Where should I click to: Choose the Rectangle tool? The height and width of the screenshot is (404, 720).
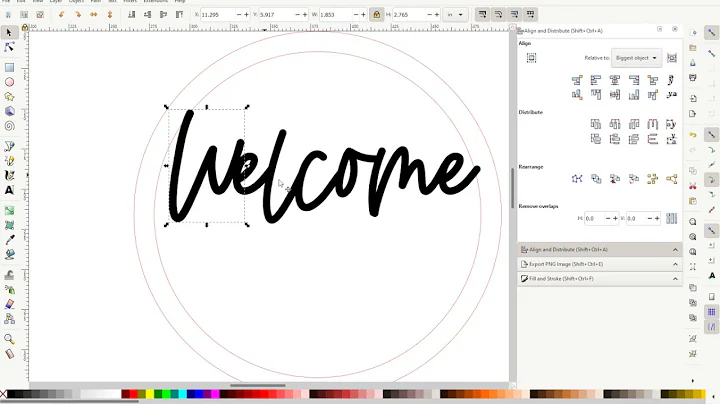[9, 67]
